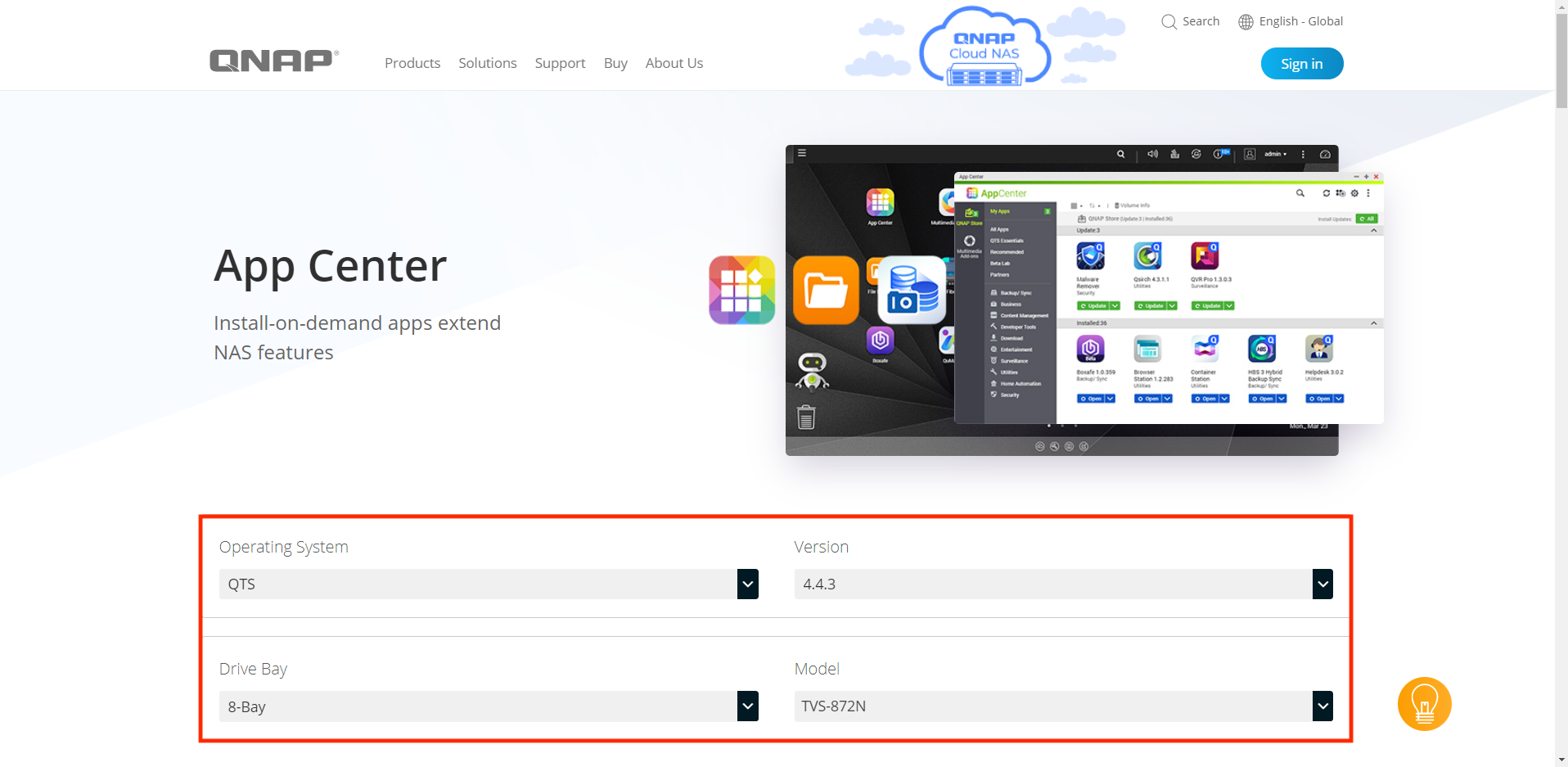The width and height of the screenshot is (1568, 767).
Task: Click the "App Center" page heading
Action: (331, 266)
